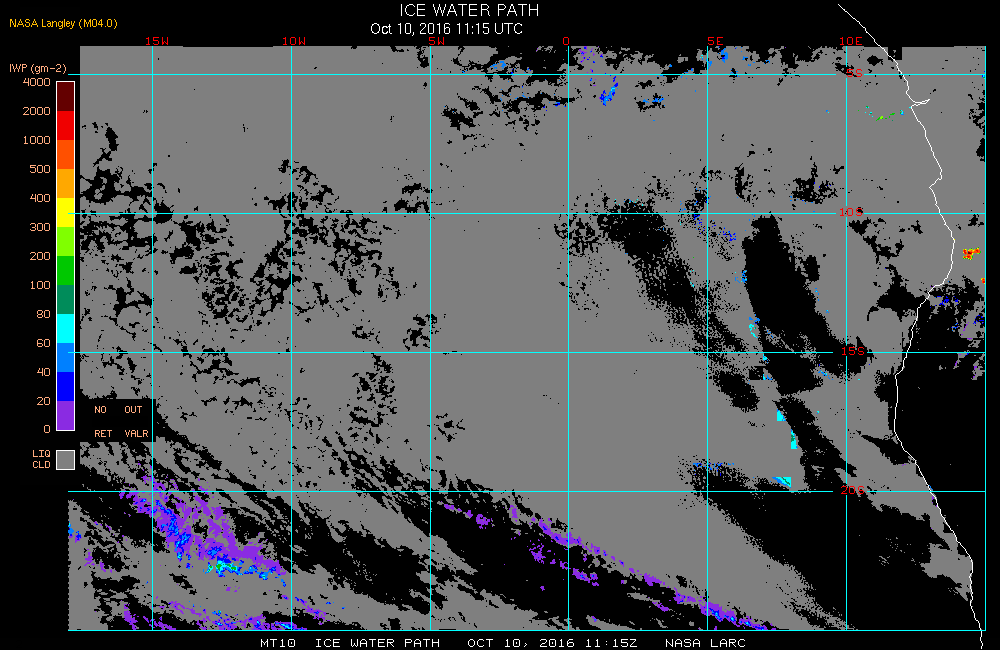Select the 5W longitude label
This screenshot has width=1000, height=650.
(437, 41)
